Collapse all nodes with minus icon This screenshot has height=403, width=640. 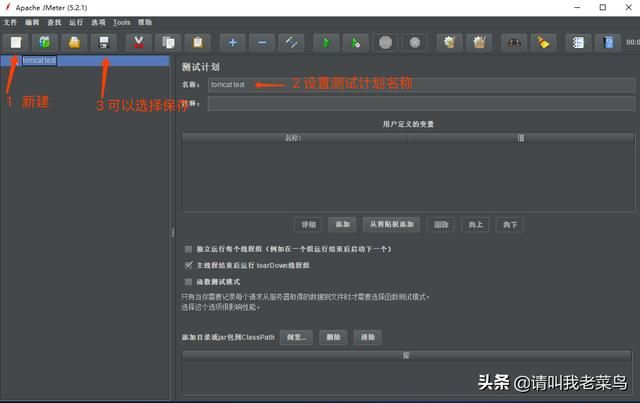(x=262, y=42)
